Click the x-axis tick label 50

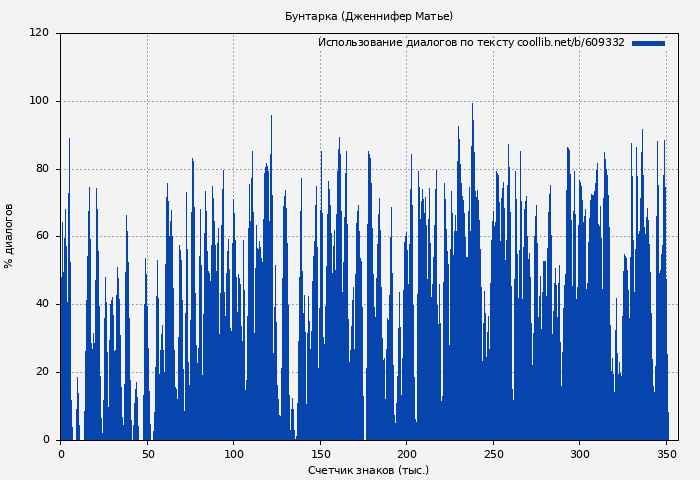tap(147, 454)
